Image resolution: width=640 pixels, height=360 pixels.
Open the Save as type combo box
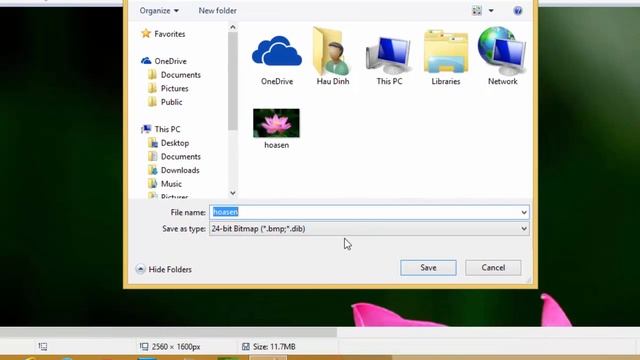click(x=369, y=229)
